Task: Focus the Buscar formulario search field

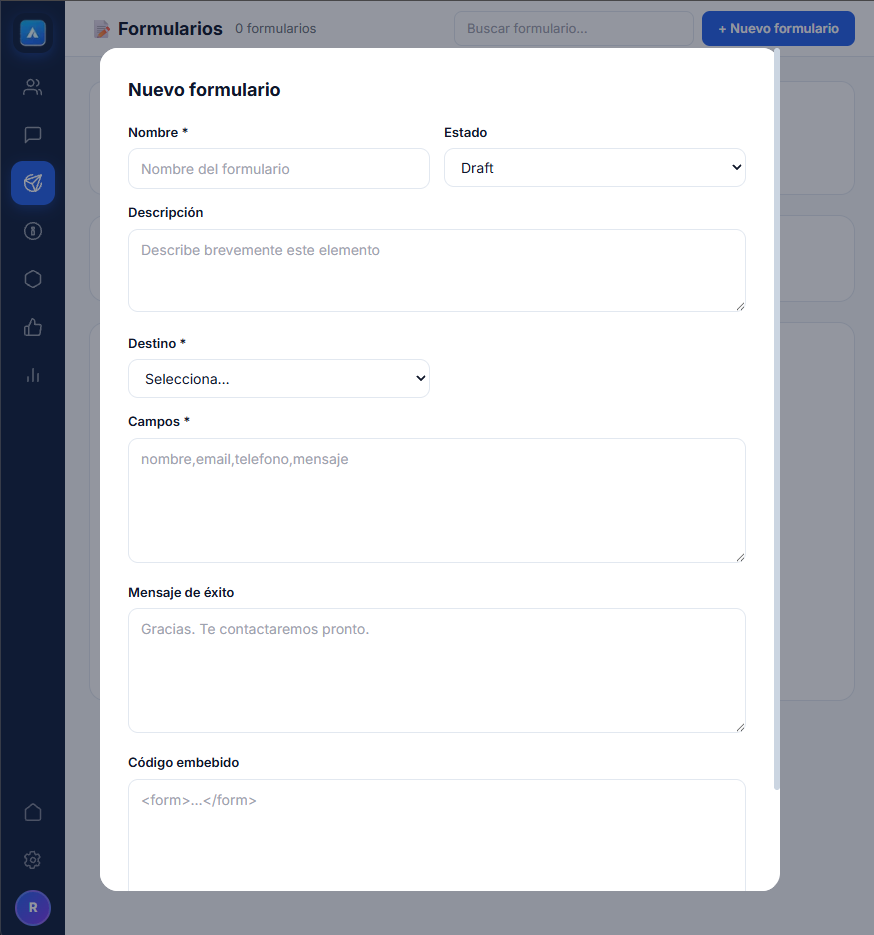Action: click(x=574, y=29)
